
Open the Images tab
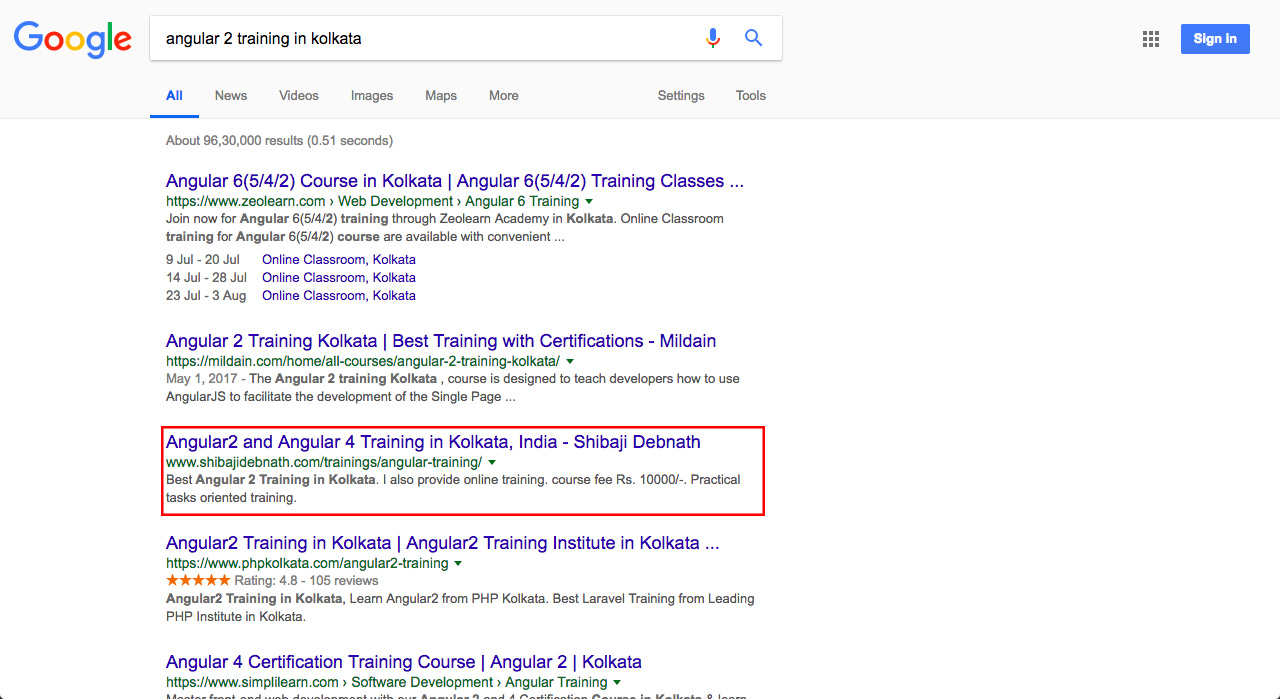pos(372,96)
